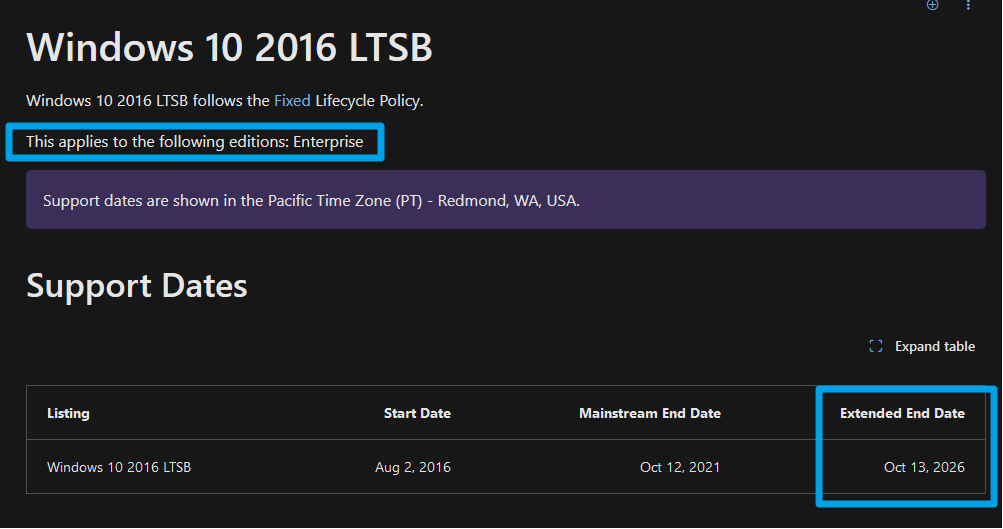Select the Oct 13, 2026 extended end cell

(924, 467)
